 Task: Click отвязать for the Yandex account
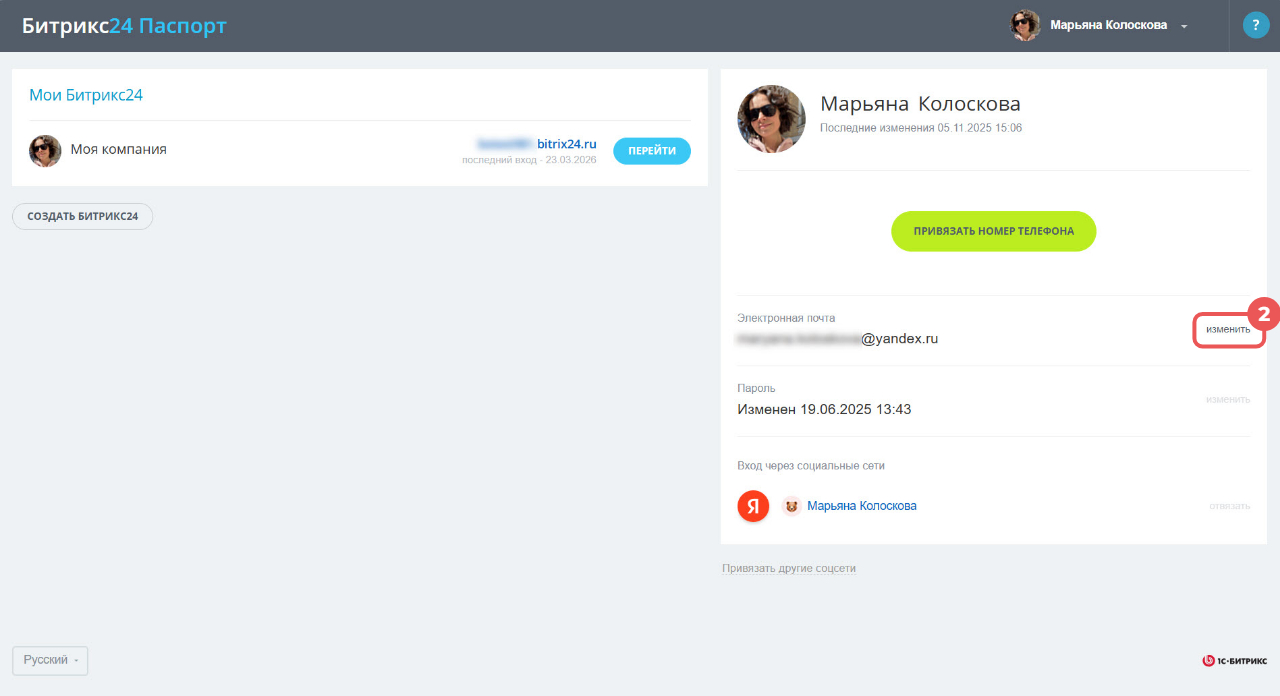1230,506
